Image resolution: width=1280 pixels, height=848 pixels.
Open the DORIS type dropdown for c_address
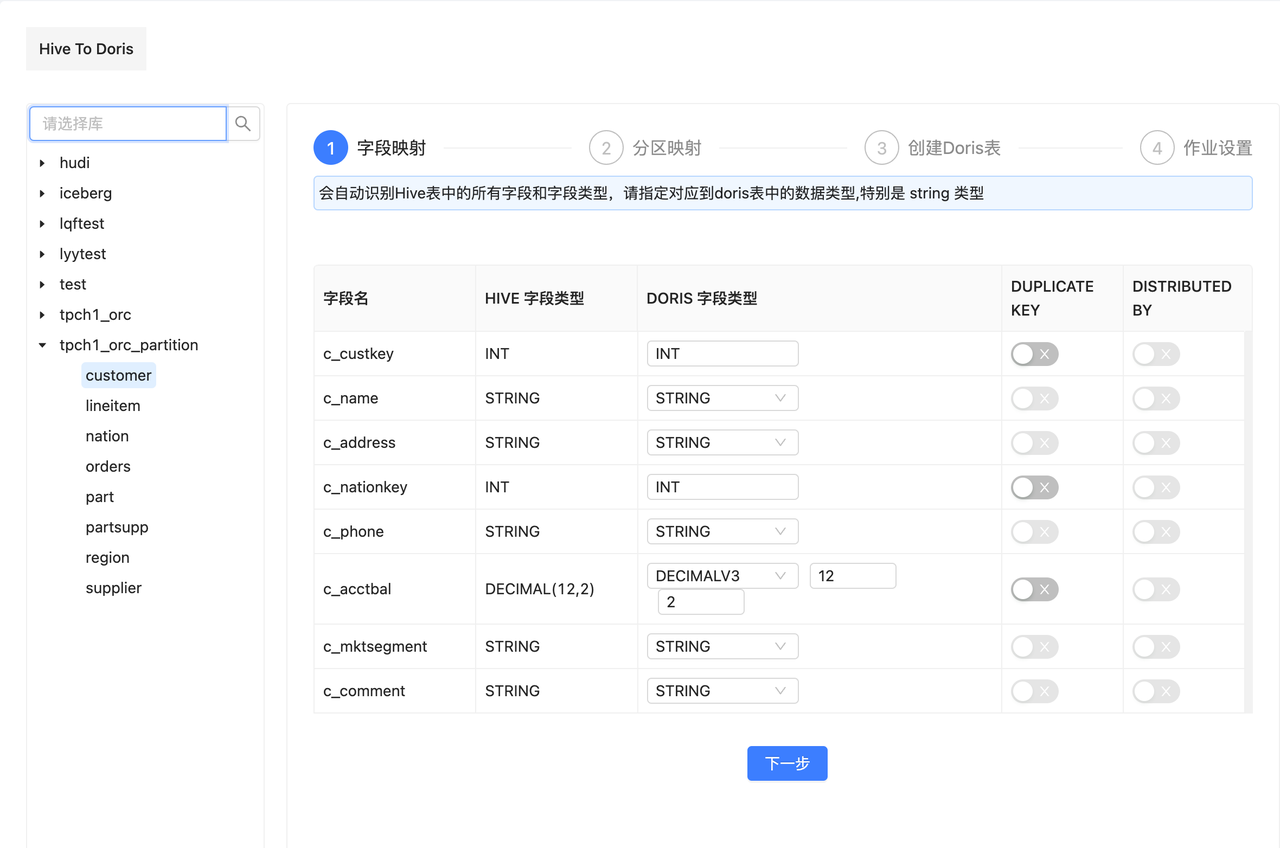point(722,442)
